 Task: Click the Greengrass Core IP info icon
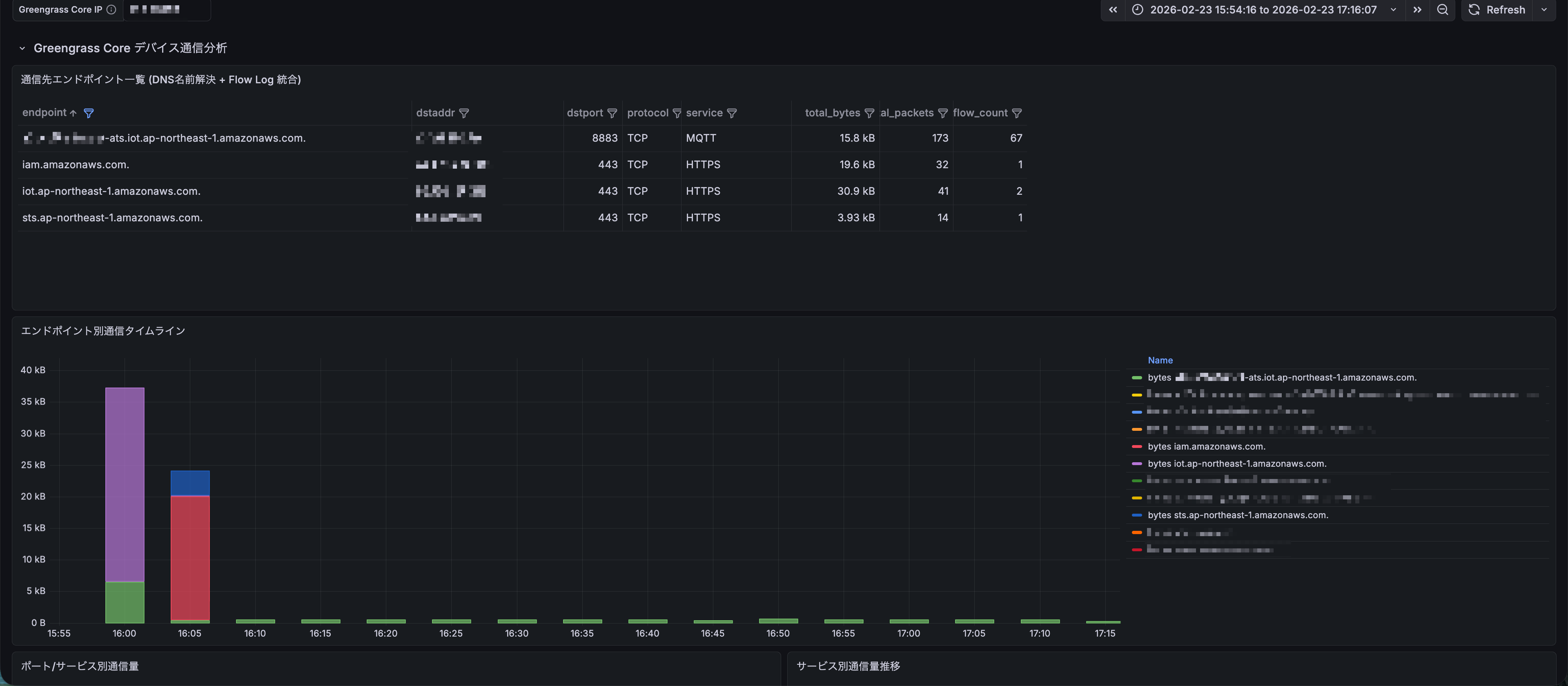coord(111,10)
